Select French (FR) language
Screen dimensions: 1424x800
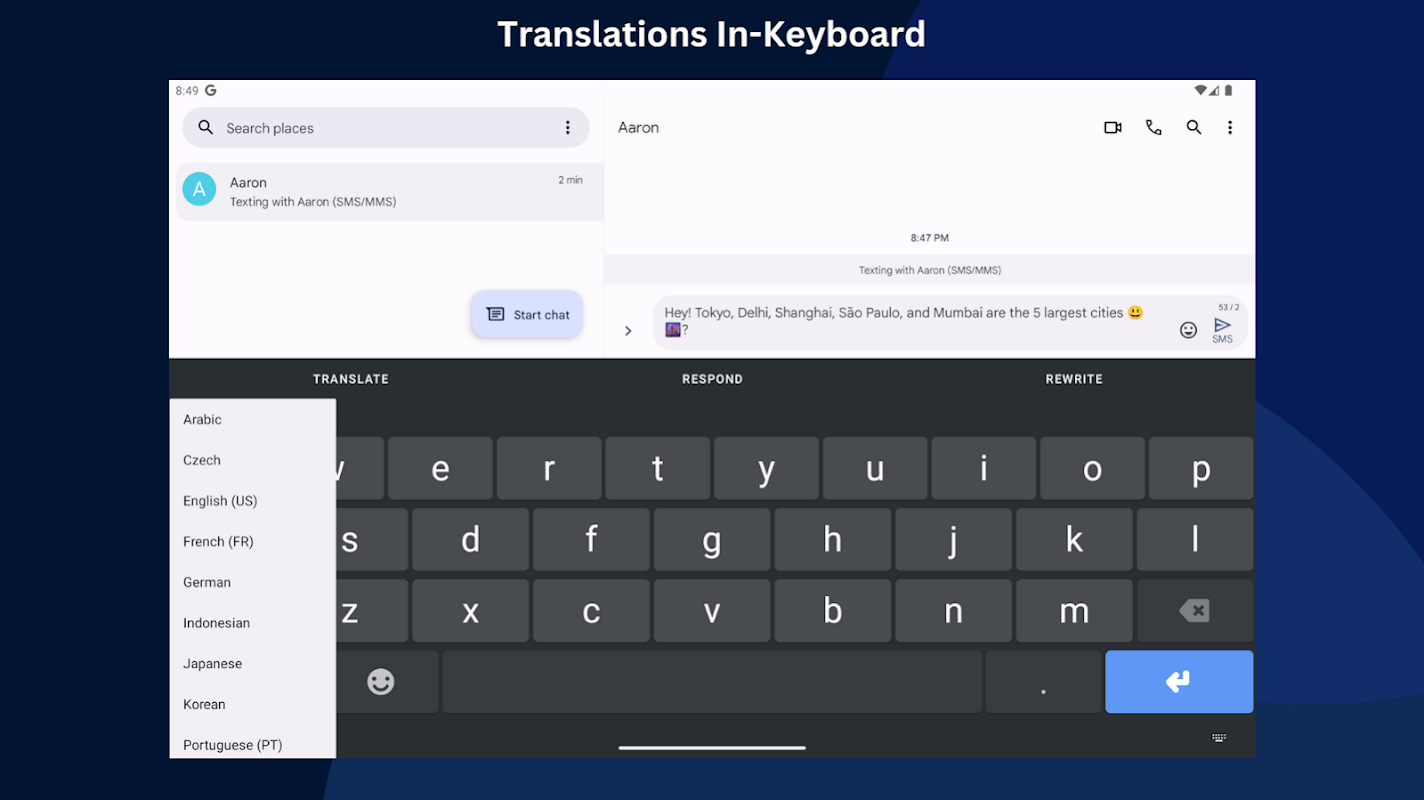pyautogui.click(x=253, y=542)
